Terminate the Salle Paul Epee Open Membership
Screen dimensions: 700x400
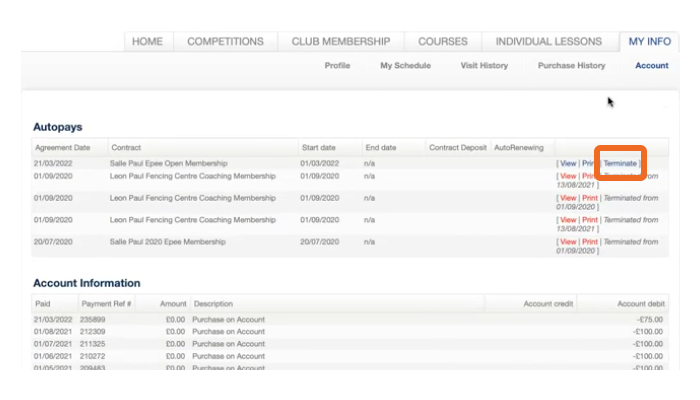(619, 163)
